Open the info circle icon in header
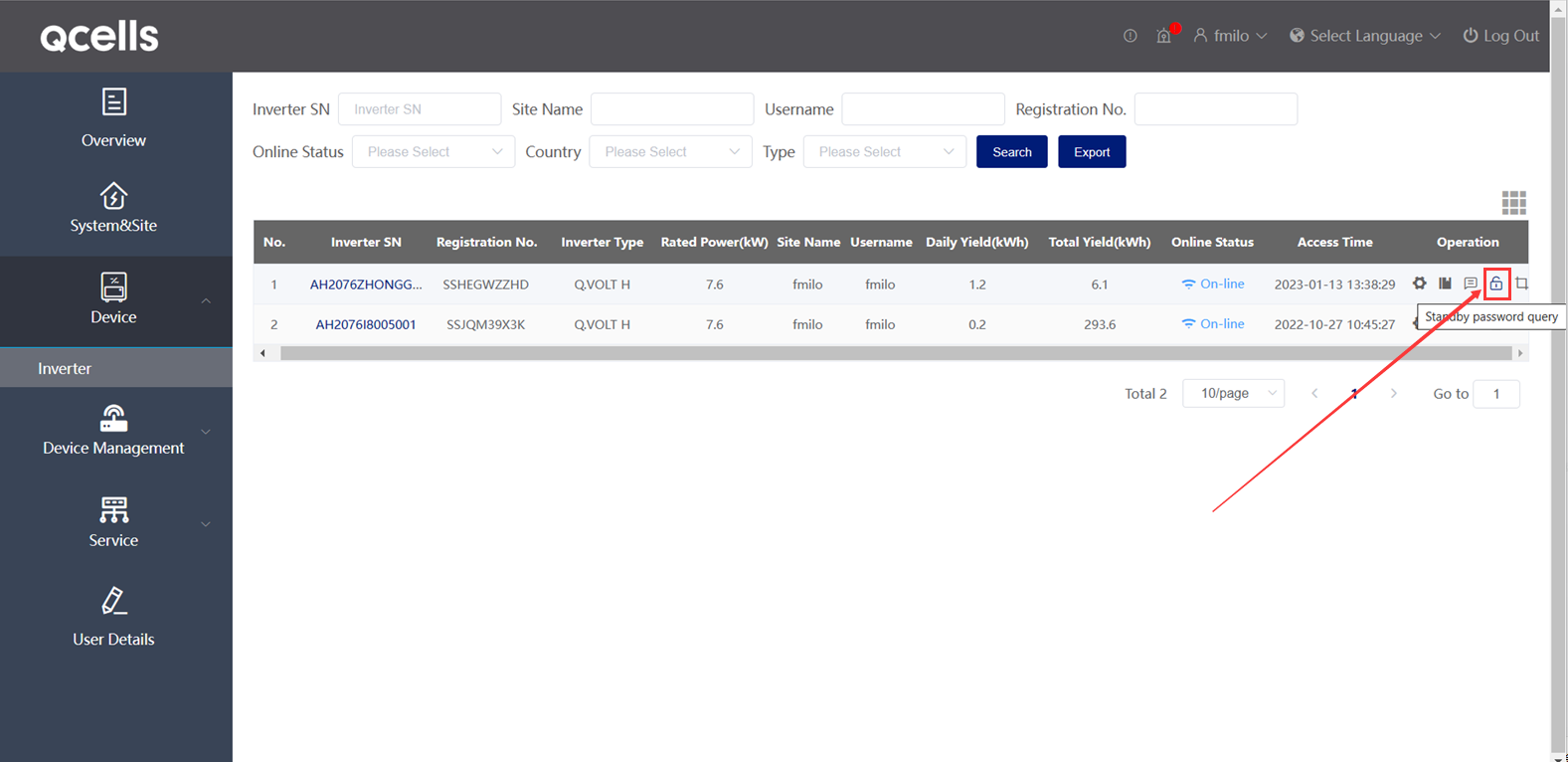Screen dimensions: 1568x762 coord(1131,36)
